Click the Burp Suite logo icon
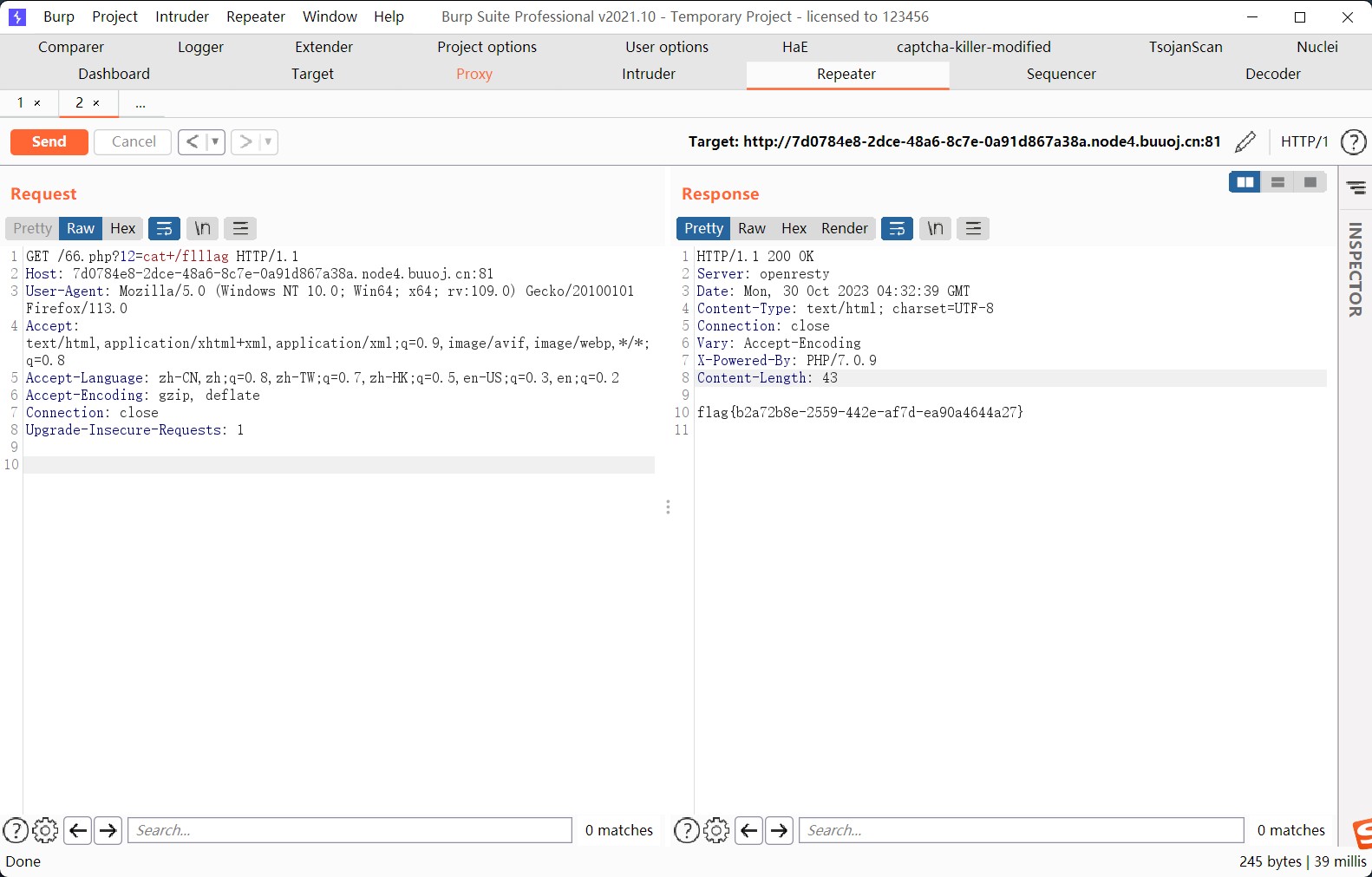Image resolution: width=1372 pixels, height=877 pixels. 16,16
